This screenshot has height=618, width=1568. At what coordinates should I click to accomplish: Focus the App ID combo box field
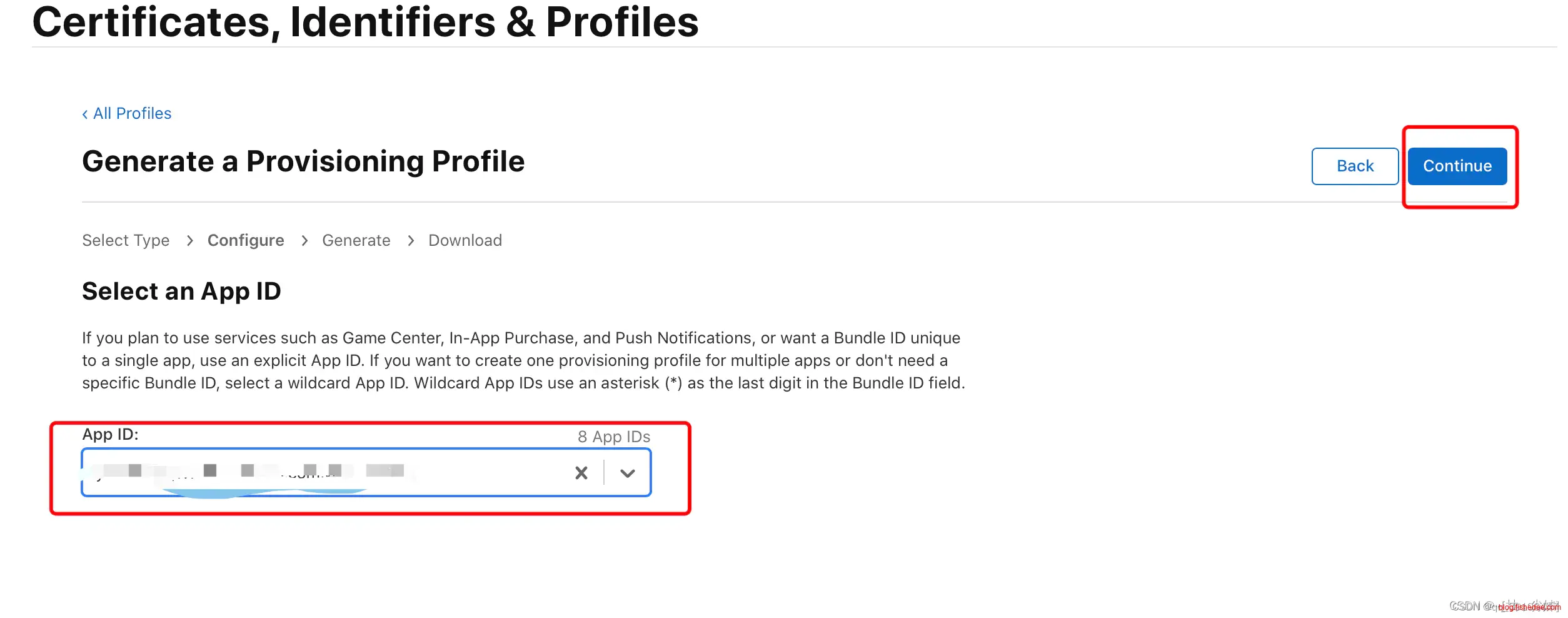tap(325, 473)
